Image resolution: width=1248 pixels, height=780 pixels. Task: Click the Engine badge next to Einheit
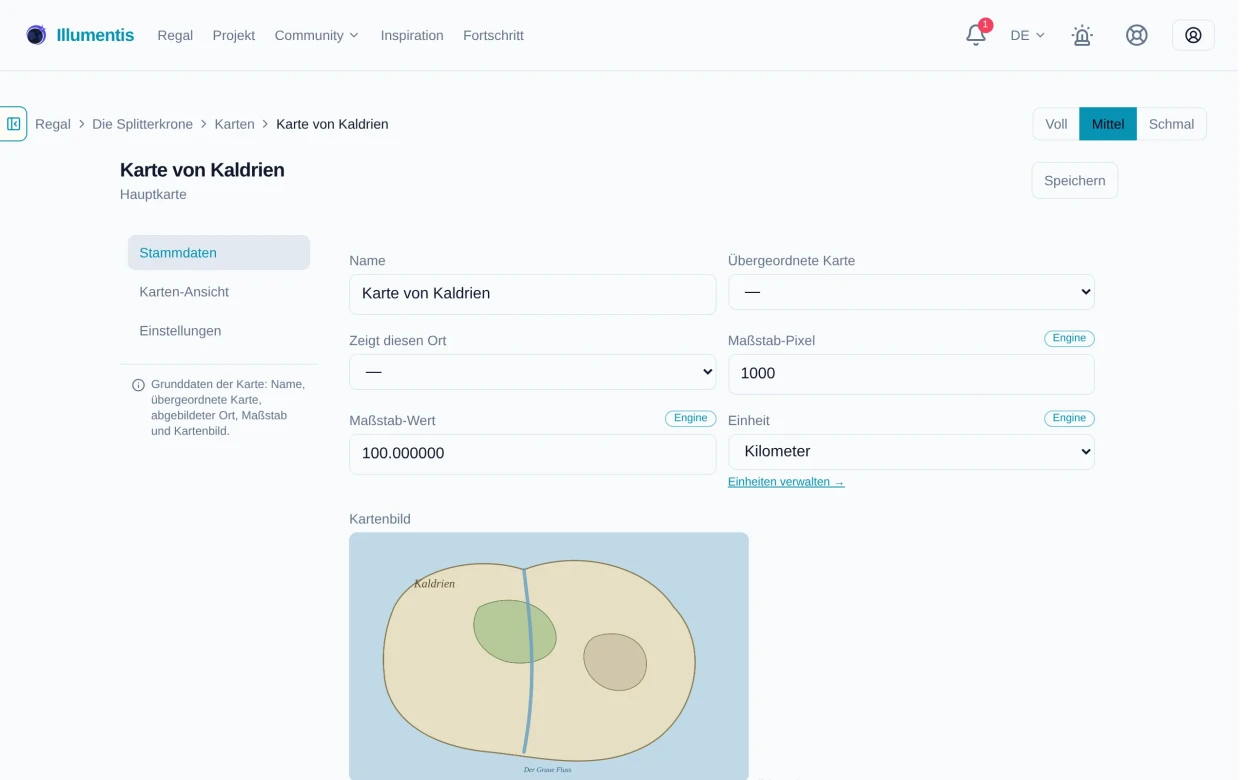pos(1069,419)
